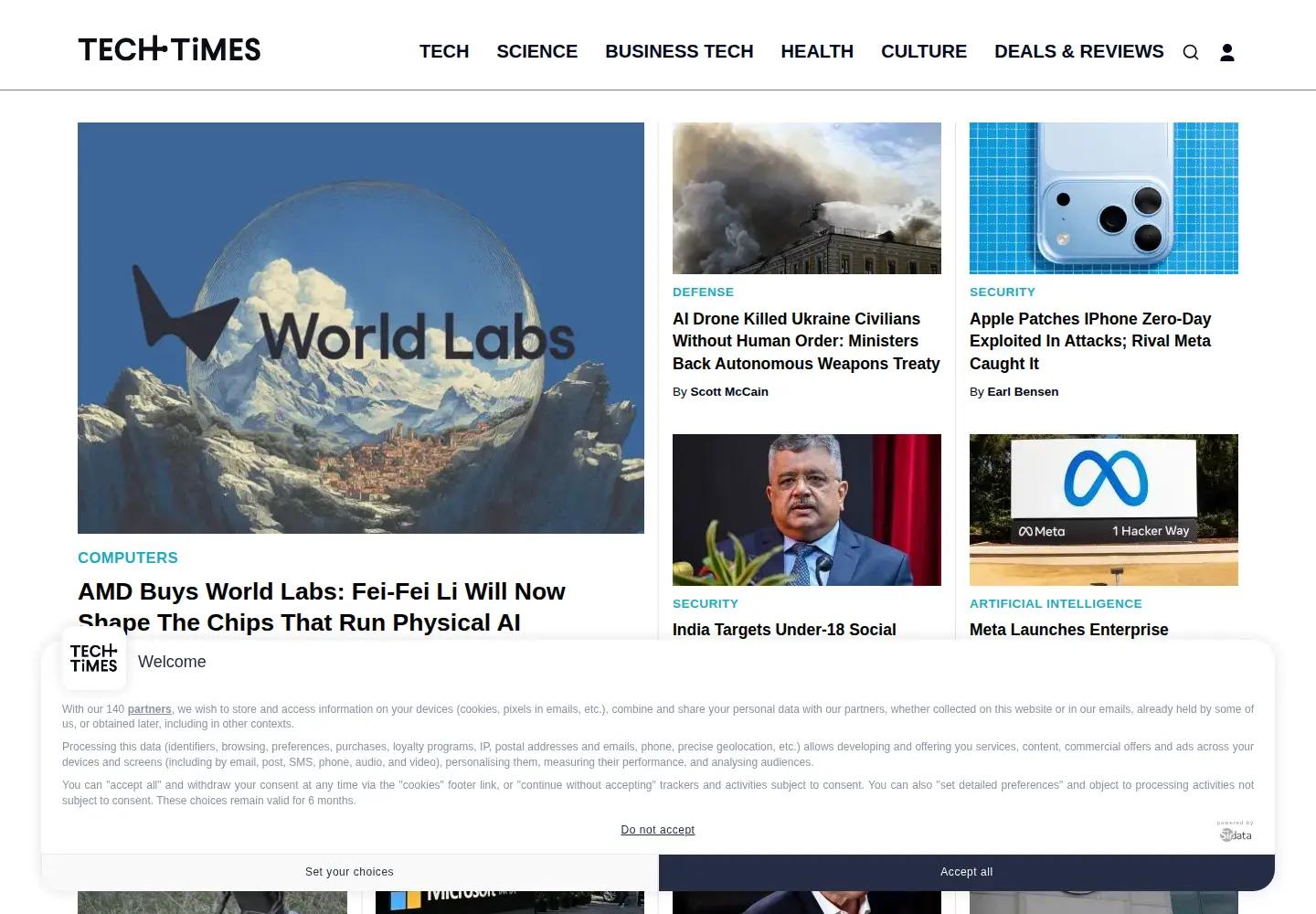Open the DEFENSE category label
Image resolution: width=1316 pixels, height=914 pixels.
coord(703,292)
